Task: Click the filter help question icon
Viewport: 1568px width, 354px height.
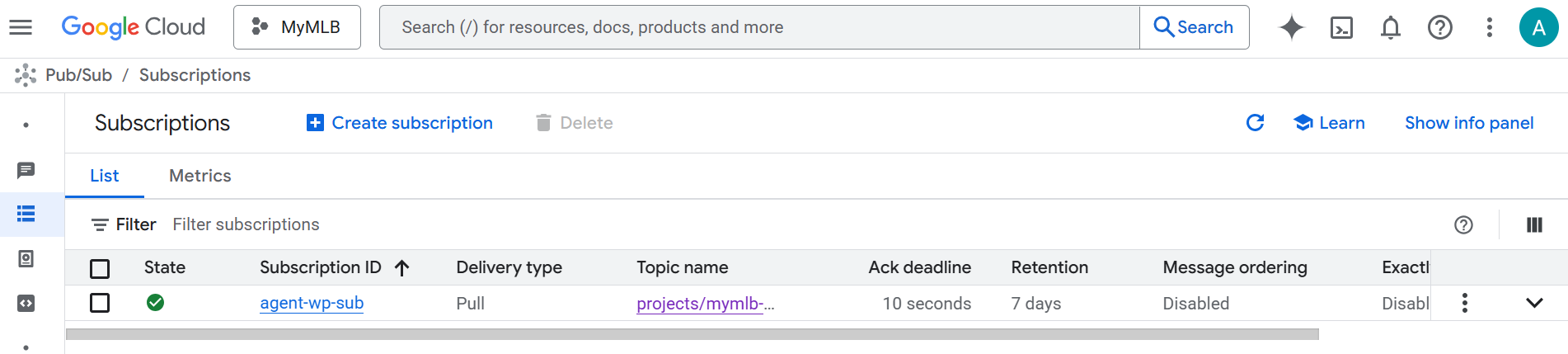Action: pyautogui.click(x=1463, y=225)
